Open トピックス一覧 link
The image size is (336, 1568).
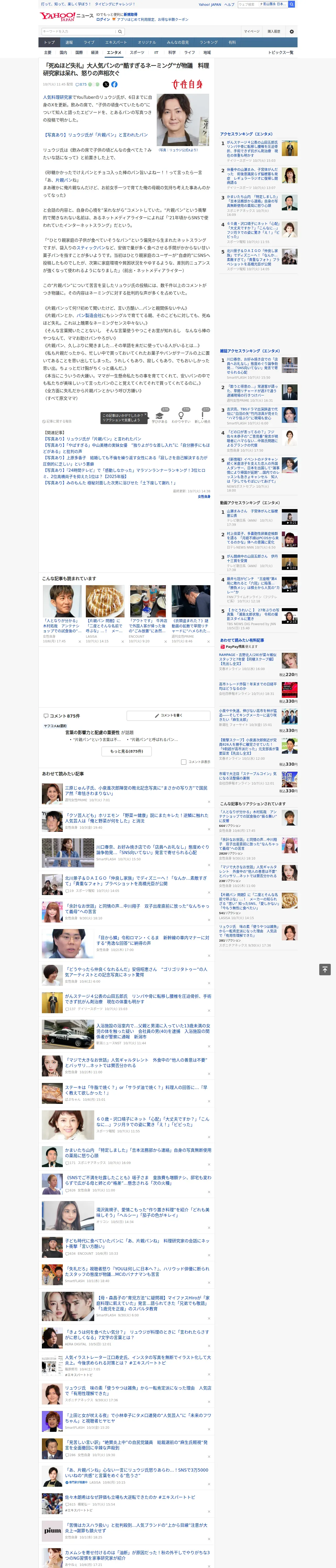click(x=281, y=52)
